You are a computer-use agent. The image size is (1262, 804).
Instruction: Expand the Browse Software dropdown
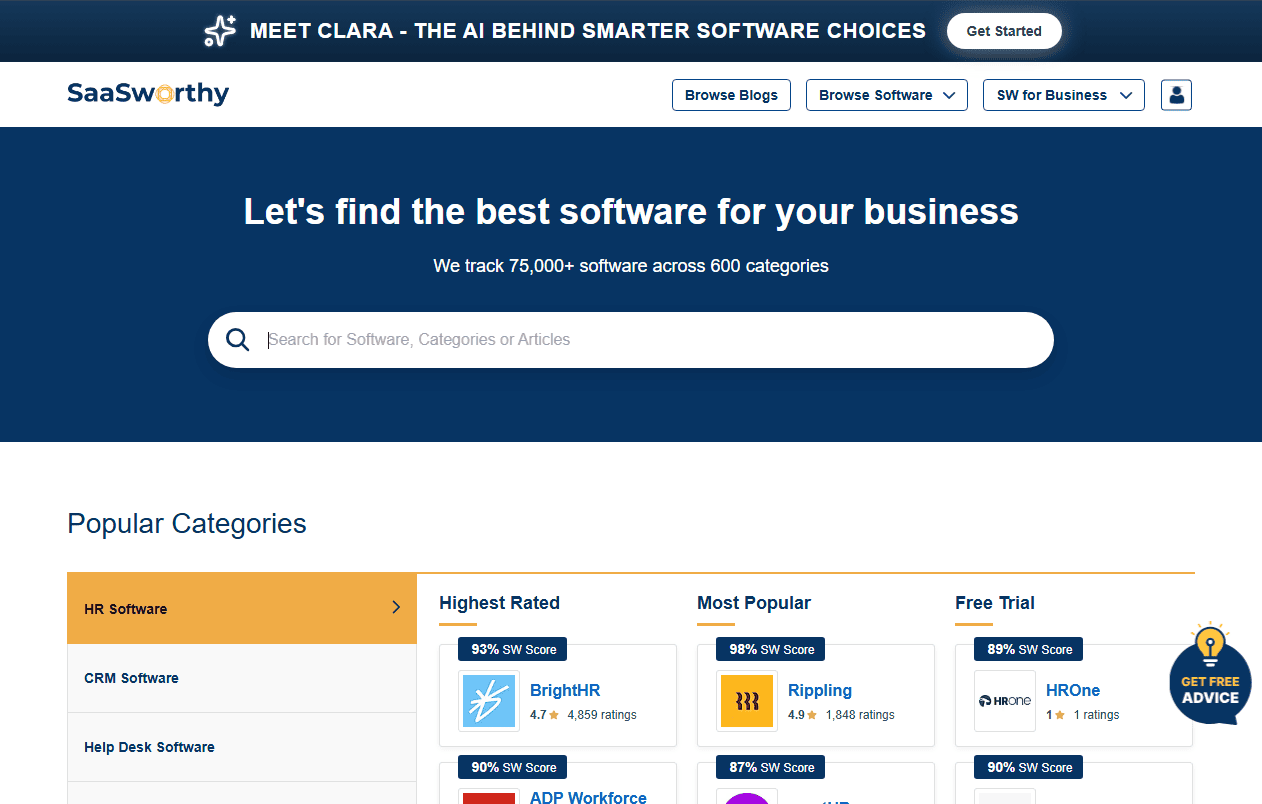887,95
